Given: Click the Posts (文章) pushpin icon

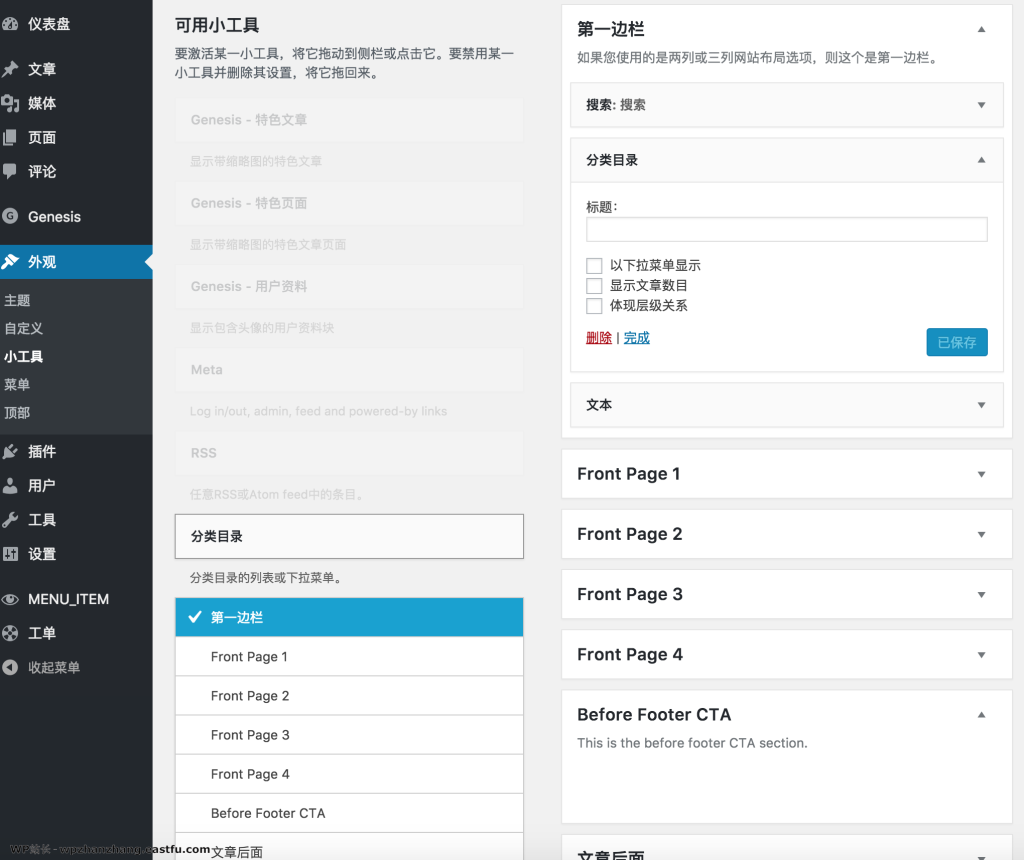Looking at the screenshot, I should (x=10, y=69).
